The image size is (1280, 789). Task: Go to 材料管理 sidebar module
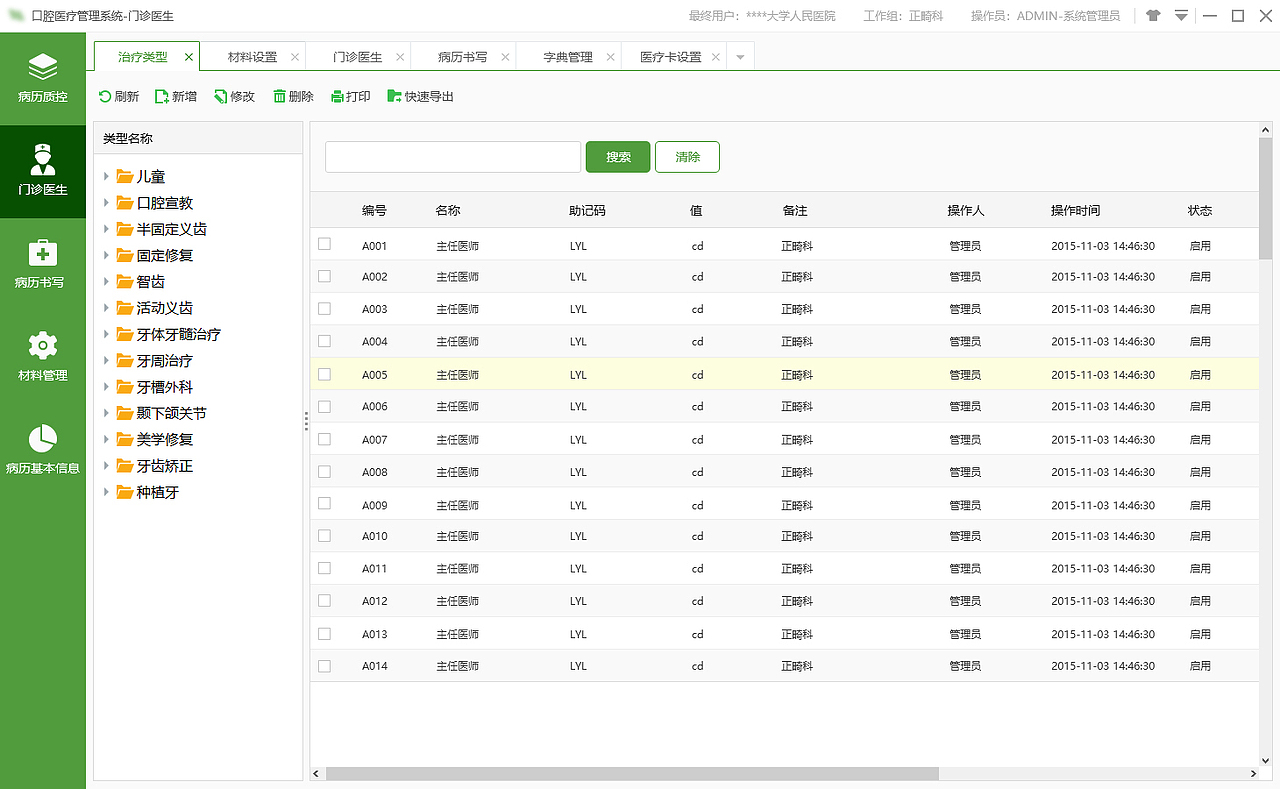43,357
